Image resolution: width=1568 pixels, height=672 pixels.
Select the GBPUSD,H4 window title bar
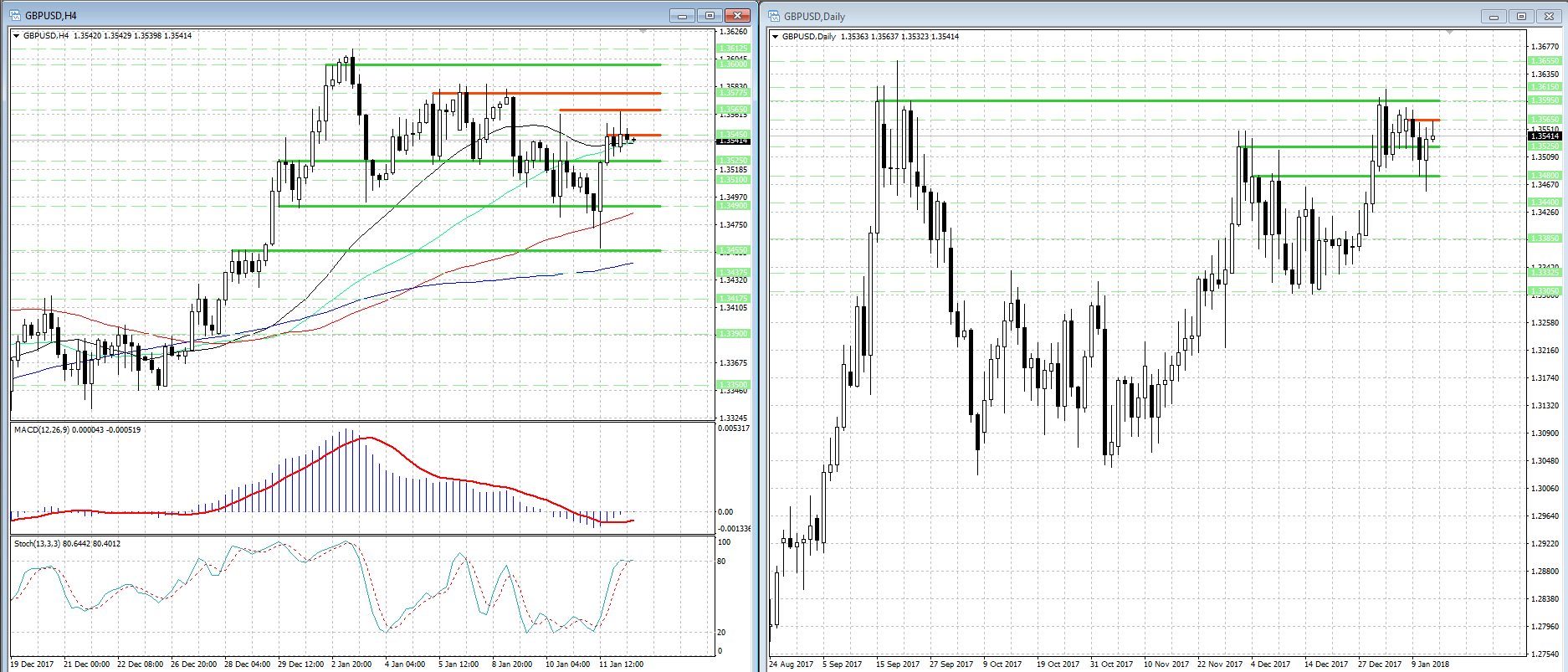pos(335,15)
